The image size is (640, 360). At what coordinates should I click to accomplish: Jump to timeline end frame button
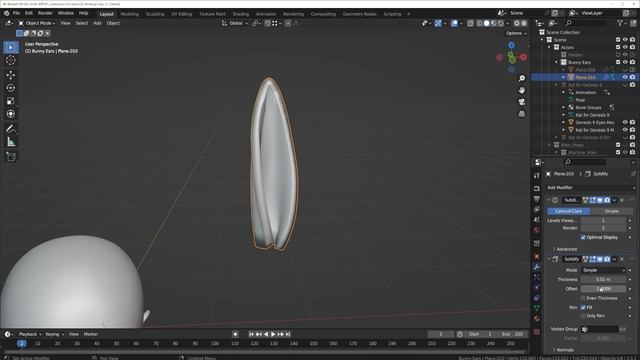pyautogui.click(x=288, y=334)
